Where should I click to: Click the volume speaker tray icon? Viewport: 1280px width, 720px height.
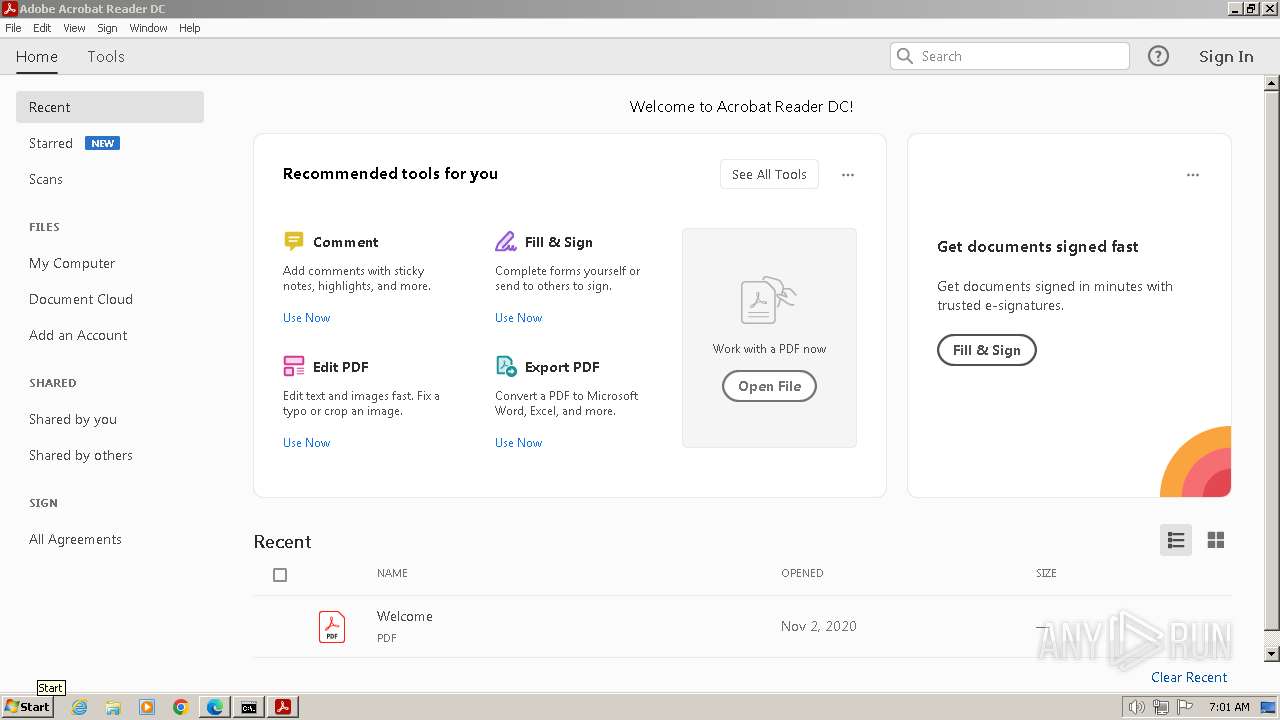[1136, 707]
